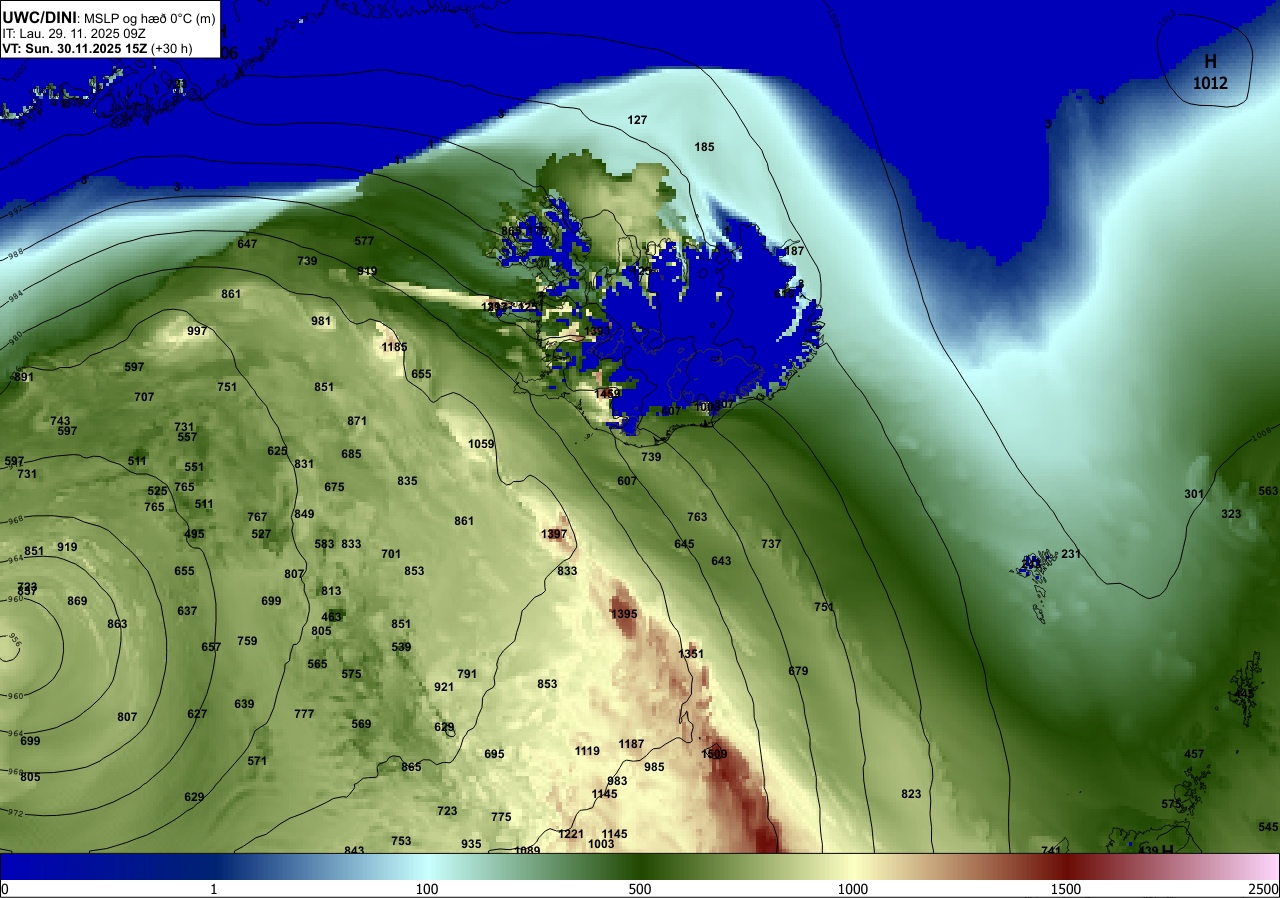
Task: Click the 871 height value
Action: pos(357,421)
